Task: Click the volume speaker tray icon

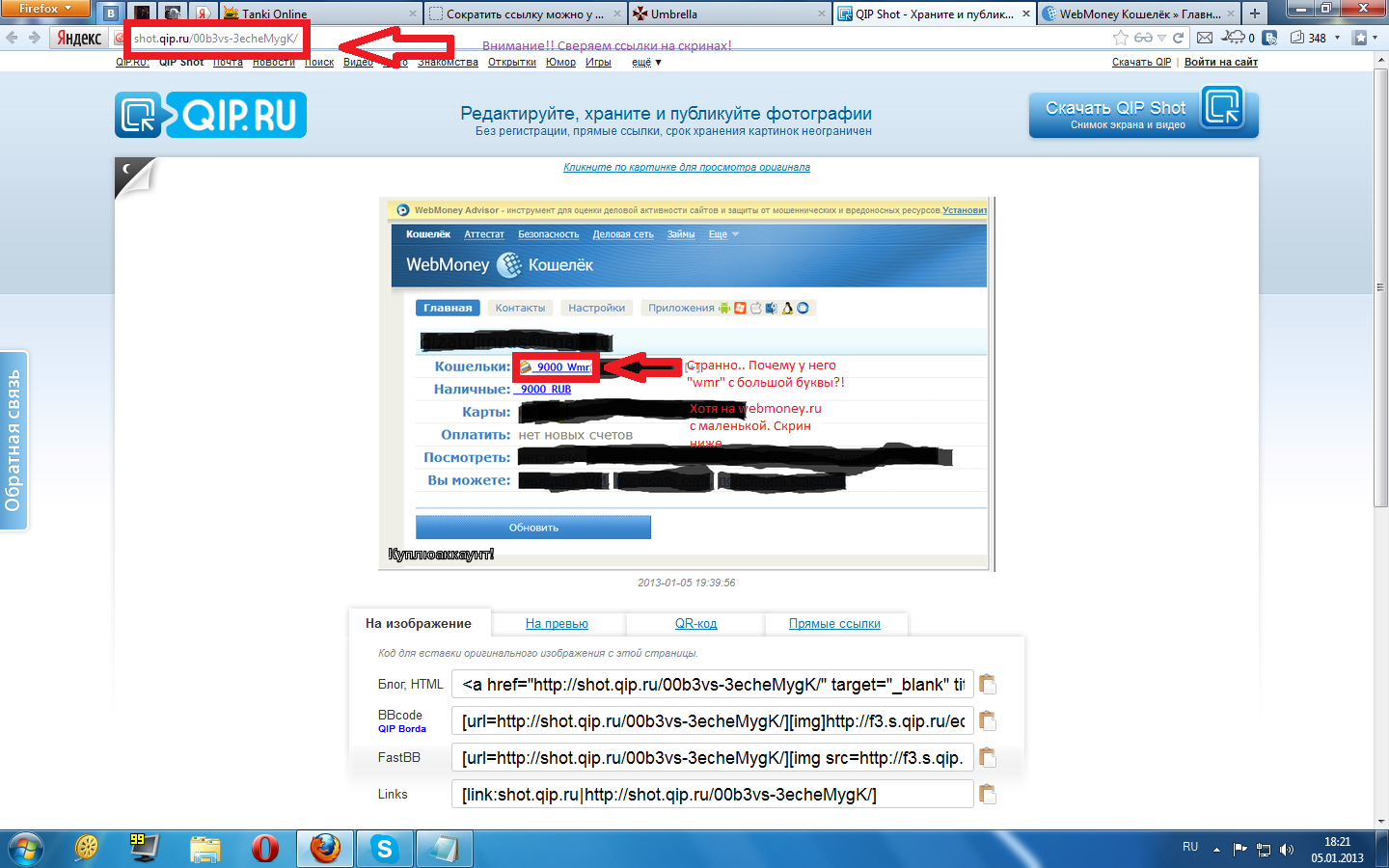Action: coord(1286,850)
